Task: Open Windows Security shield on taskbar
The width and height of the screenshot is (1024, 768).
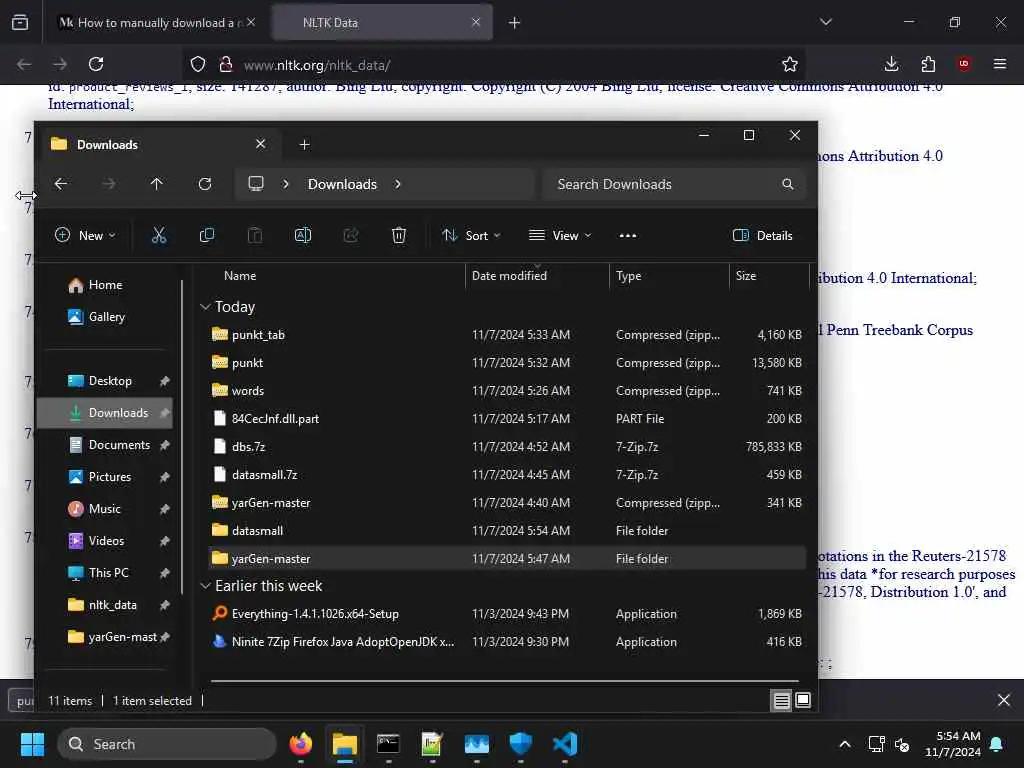Action: pyautogui.click(x=520, y=744)
